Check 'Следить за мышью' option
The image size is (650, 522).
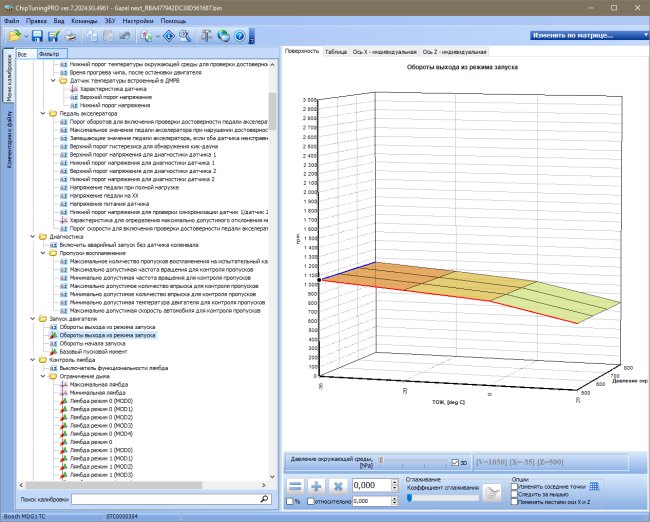point(514,494)
